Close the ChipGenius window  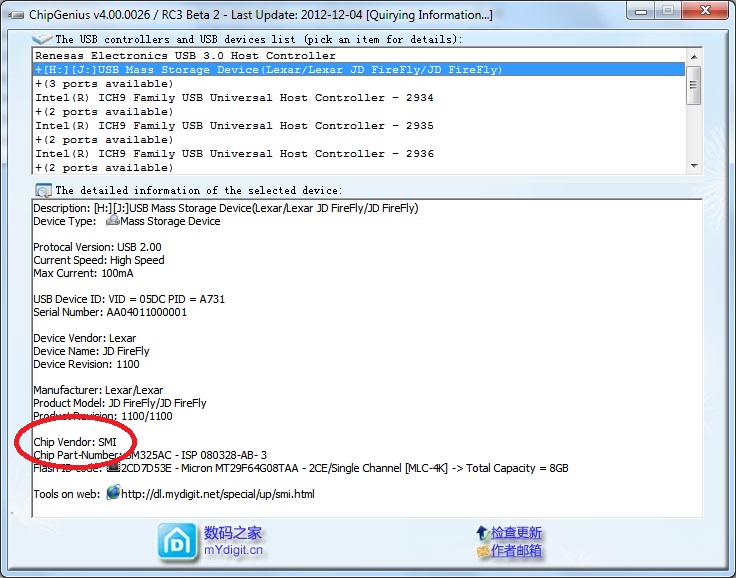(705, 11)
